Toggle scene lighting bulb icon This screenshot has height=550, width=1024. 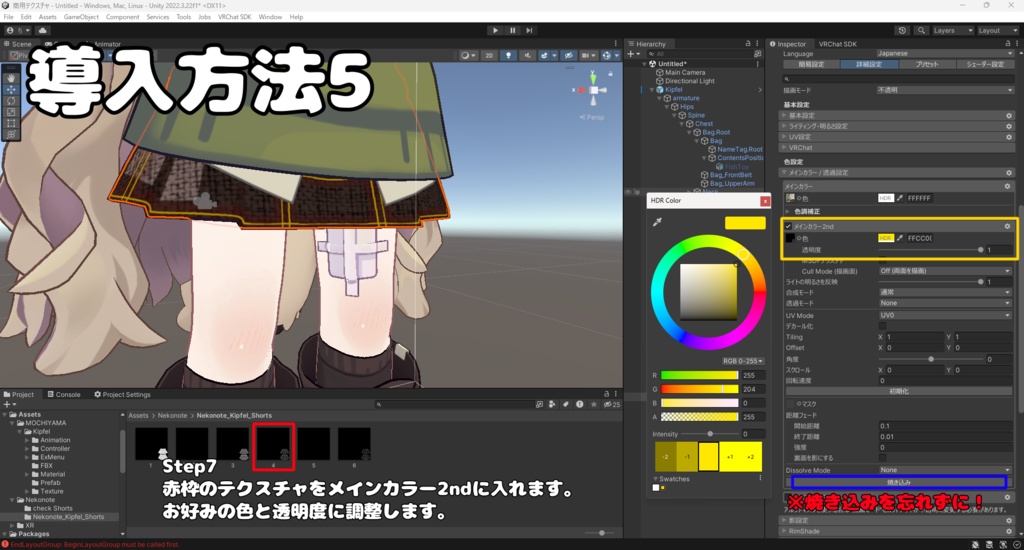(508, 56)
